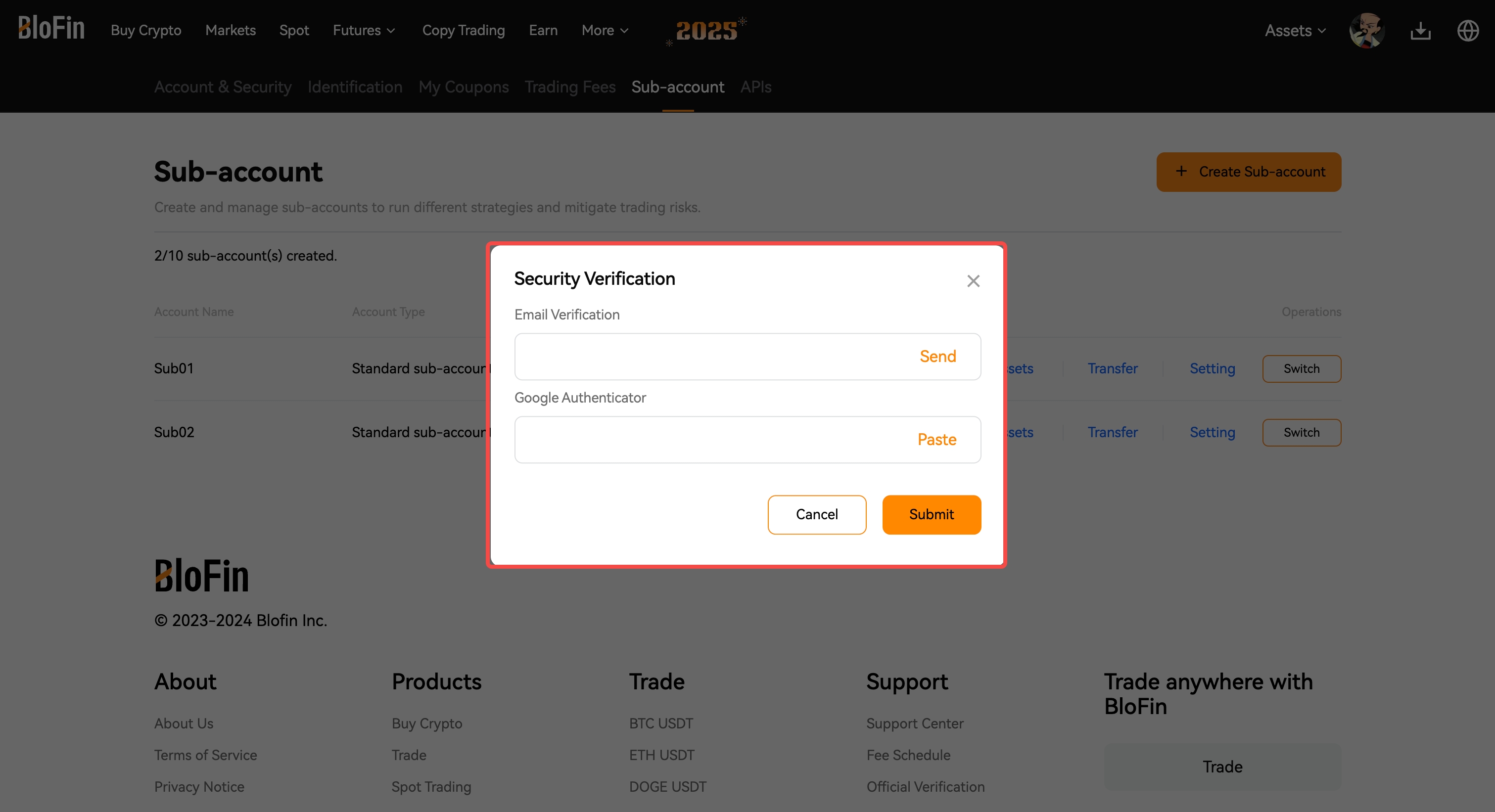Open Transfer for Sub02 account

1112,432
